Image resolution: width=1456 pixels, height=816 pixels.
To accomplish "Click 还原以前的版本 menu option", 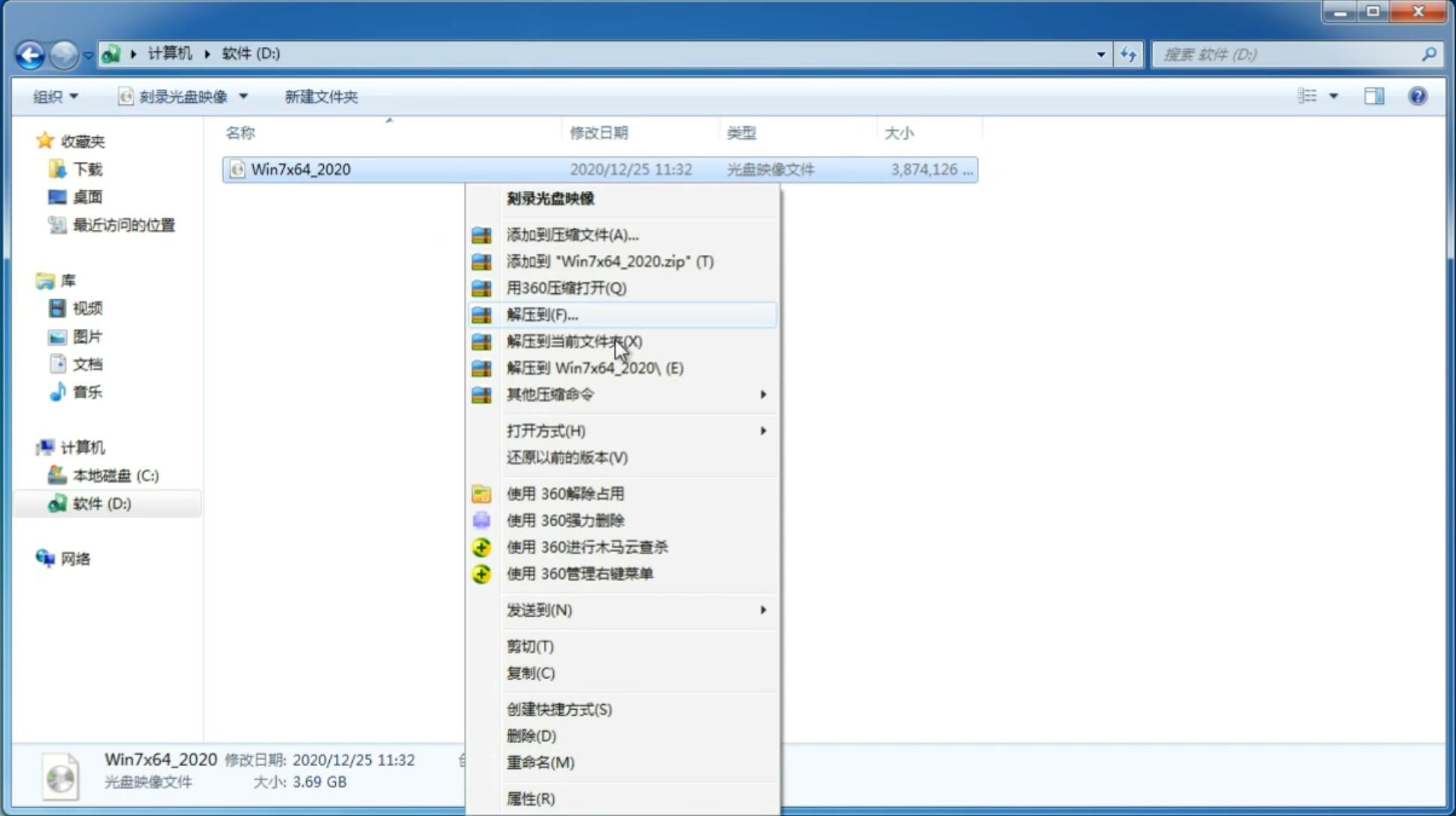I will click(566, 457).
